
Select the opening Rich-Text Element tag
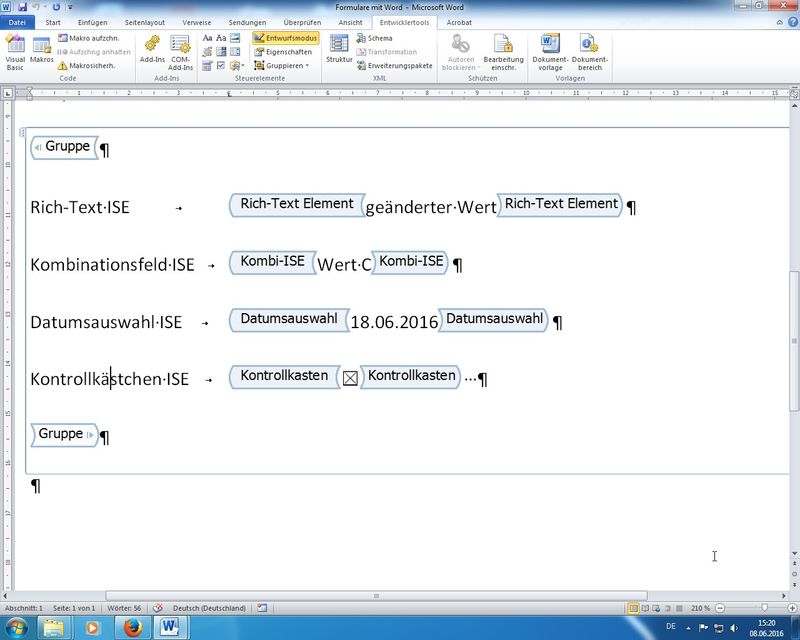click(x=297, y=204)
